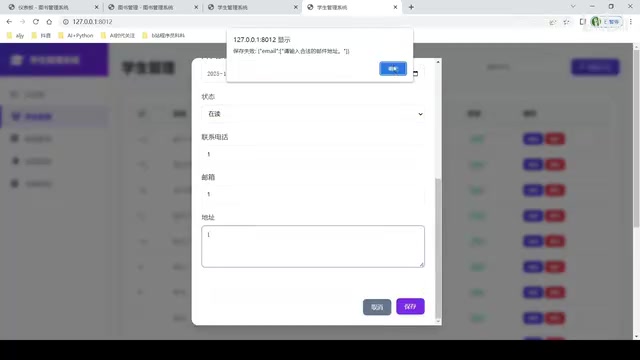Click the modal form scrollbar thumb
The width and height of the screenshot is (640, 360).
[438, 247]
